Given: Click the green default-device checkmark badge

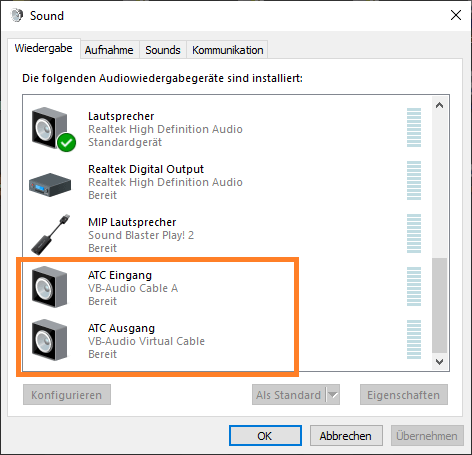Looking at the screenshot, I should click(x=66, y=142).
